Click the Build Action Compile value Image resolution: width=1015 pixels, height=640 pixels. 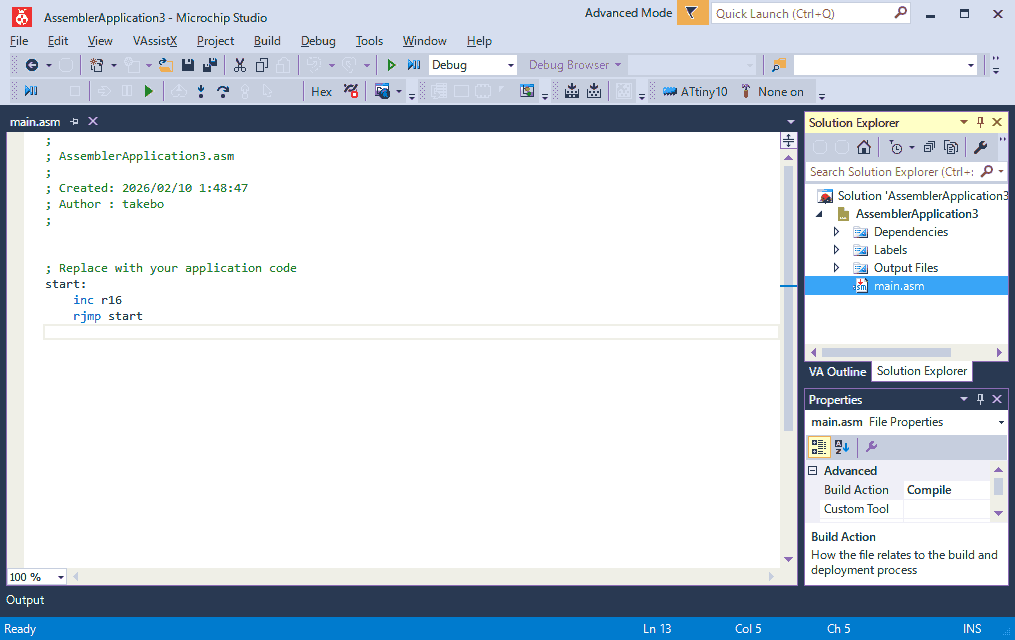click(x=946, y=490)
